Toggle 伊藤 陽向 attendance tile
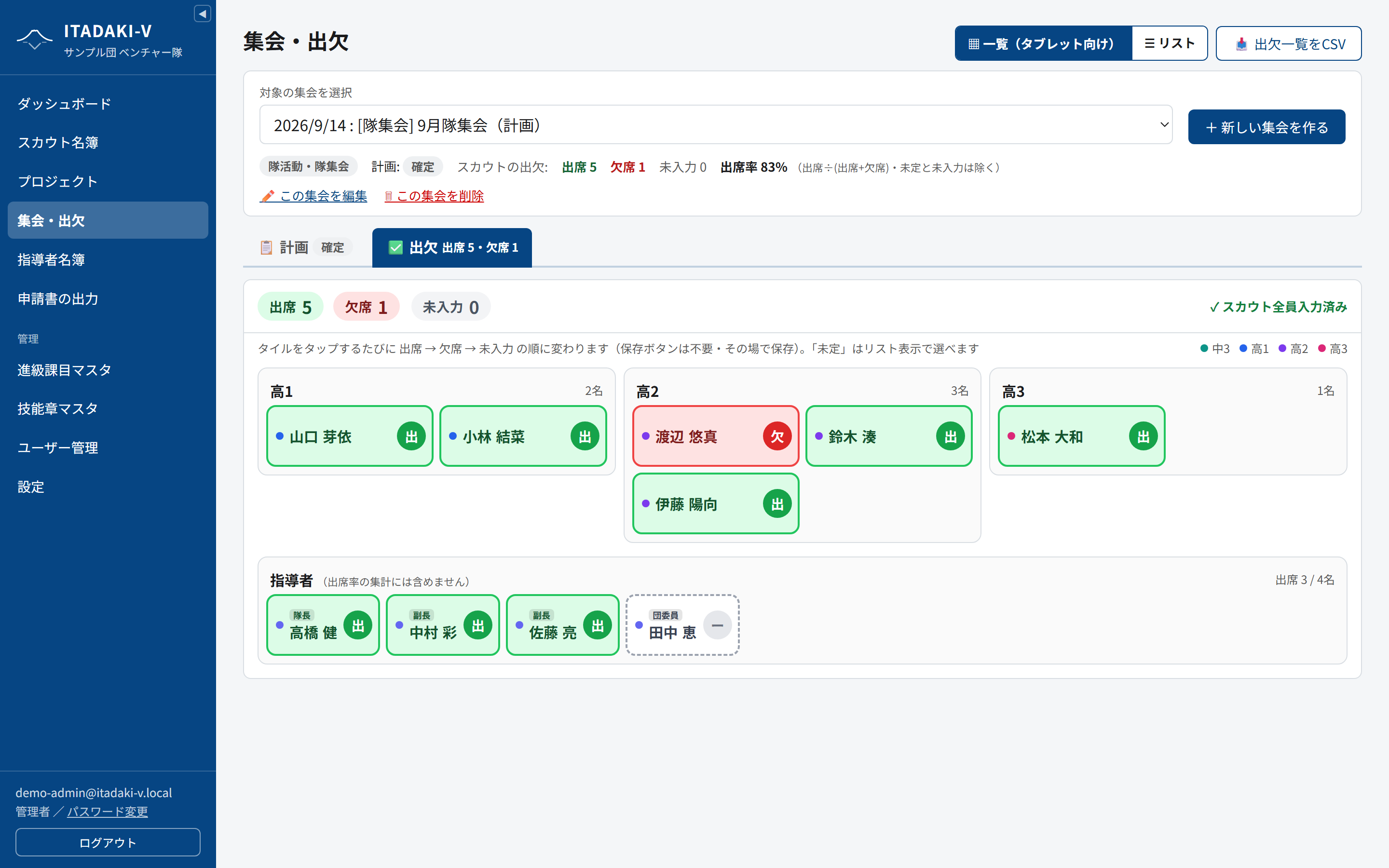 pos(715,504)
